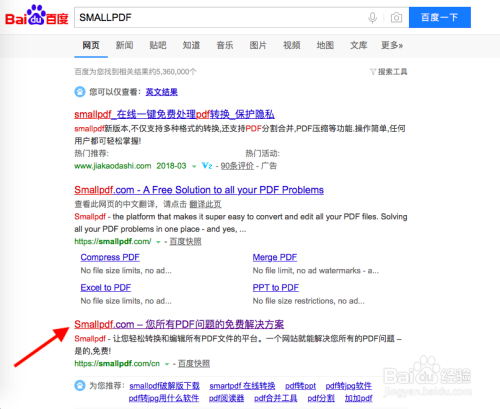The width and height of the screenshot is (500, 409).
Task: Click the Baidu logo
Action: (36, 15)
